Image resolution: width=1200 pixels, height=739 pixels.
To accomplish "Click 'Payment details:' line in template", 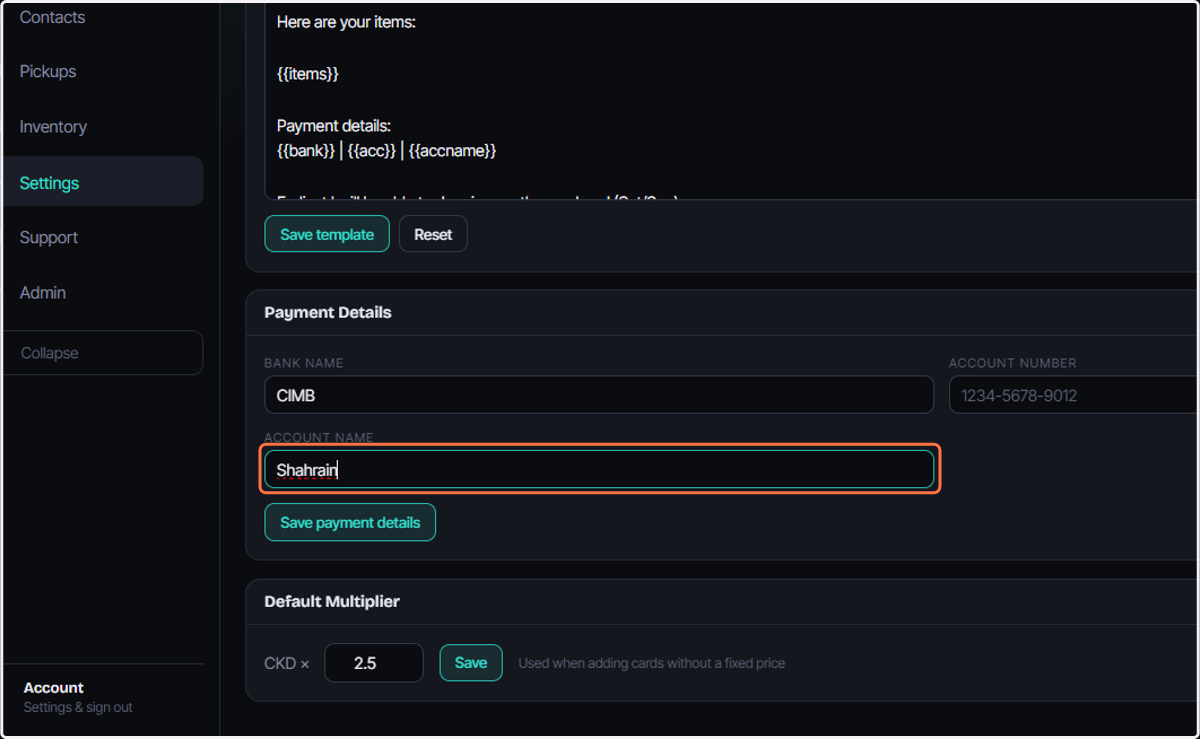I will (x=334, y=126).
